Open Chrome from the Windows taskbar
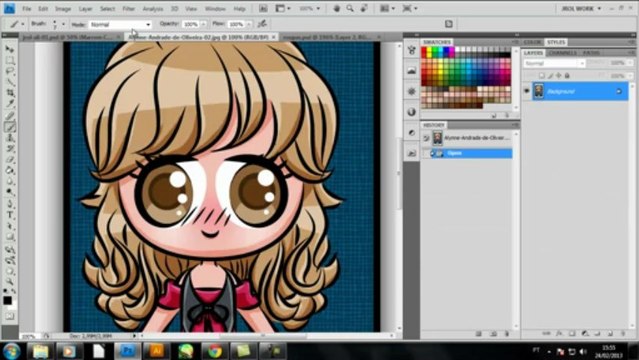The height and width of the screenshot is (360, 639). click(x=215, y=351)
